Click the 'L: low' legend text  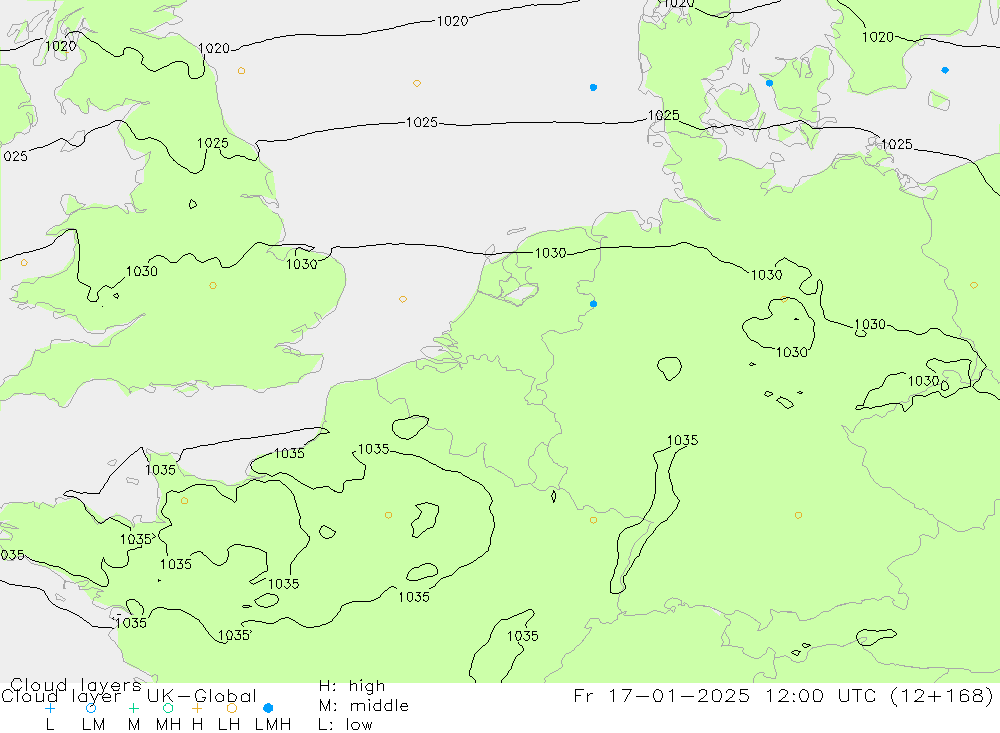(346, 725)
